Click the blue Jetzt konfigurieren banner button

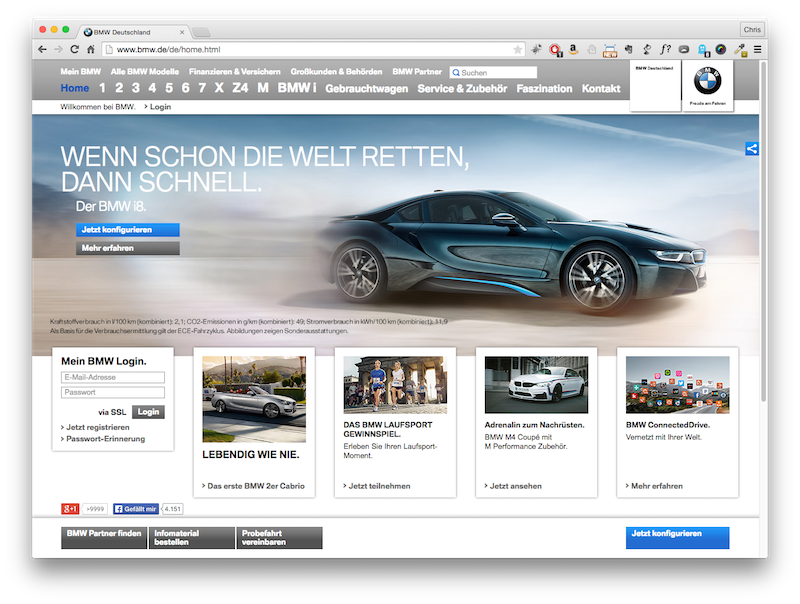[x=127, y=230]
